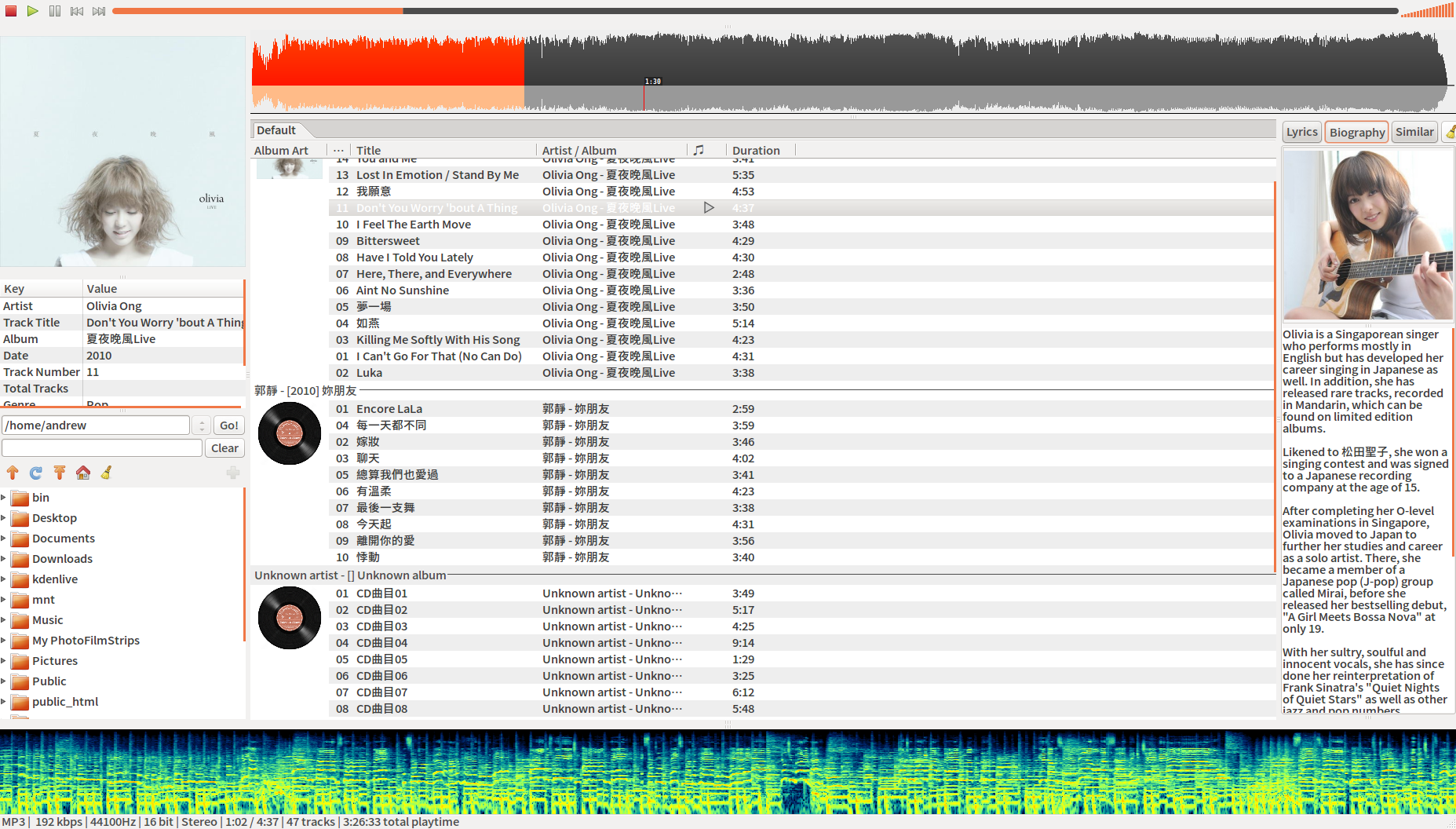Image resolution: width=1456 pixels, height=829 pixels.
Task: Click the broom icon beside Similar
Action: (1450, 132)
